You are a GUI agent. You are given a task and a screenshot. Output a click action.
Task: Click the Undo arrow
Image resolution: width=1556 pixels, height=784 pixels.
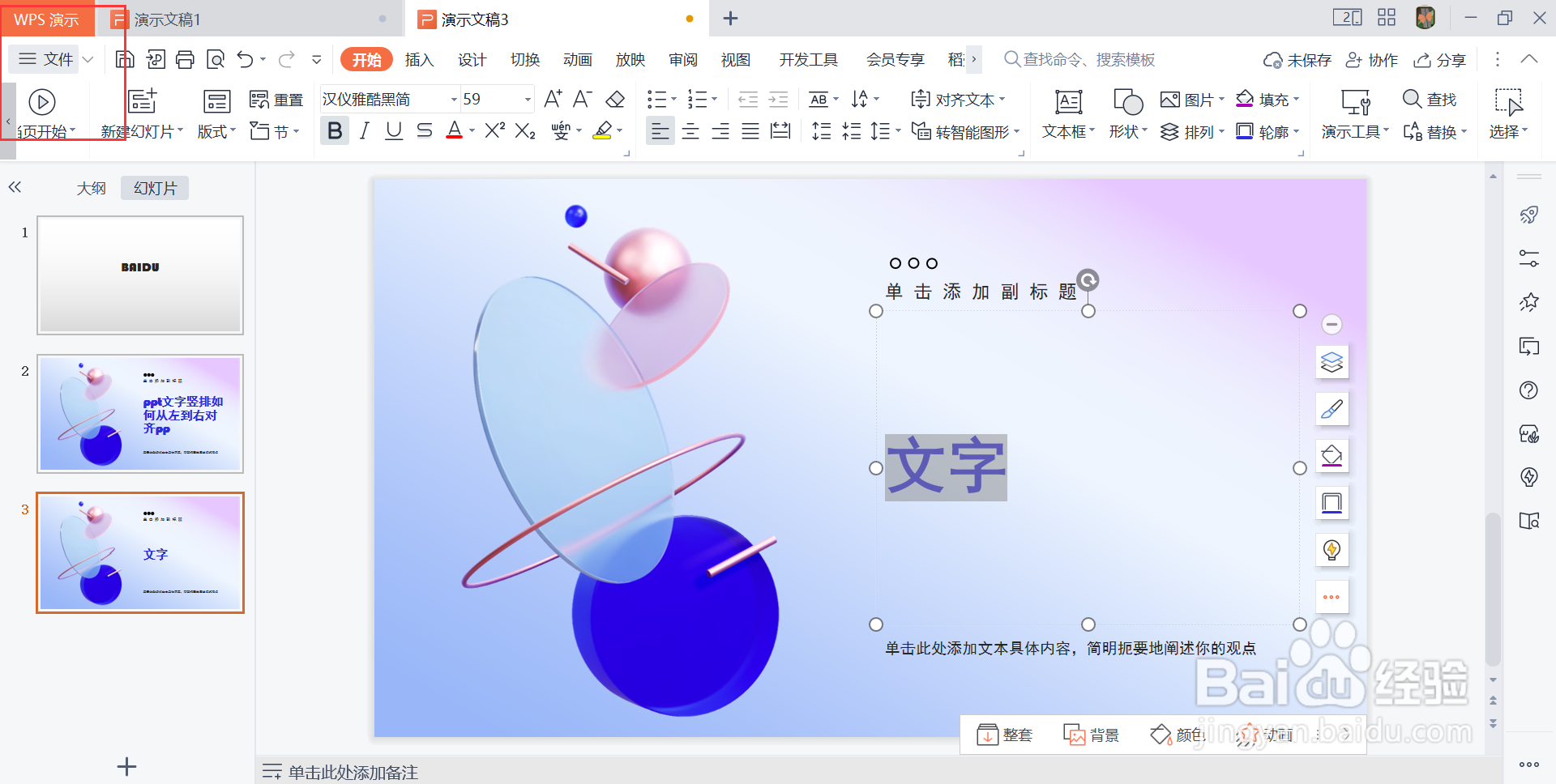click(246, 59)
